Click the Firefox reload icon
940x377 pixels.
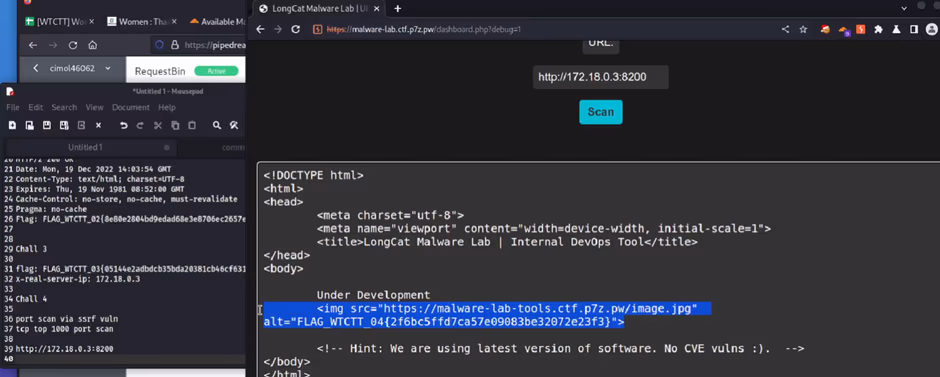tap(73, 45)
